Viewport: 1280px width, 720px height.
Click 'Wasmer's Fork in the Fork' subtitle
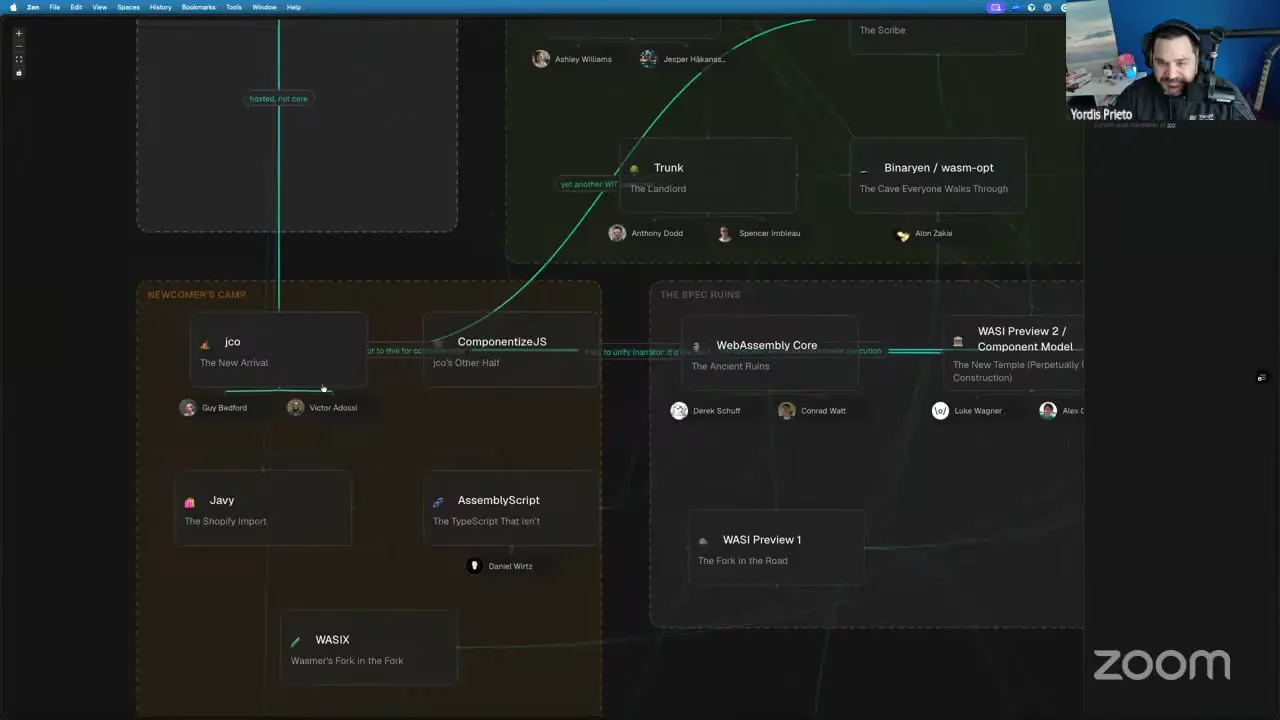coord(347,661)
